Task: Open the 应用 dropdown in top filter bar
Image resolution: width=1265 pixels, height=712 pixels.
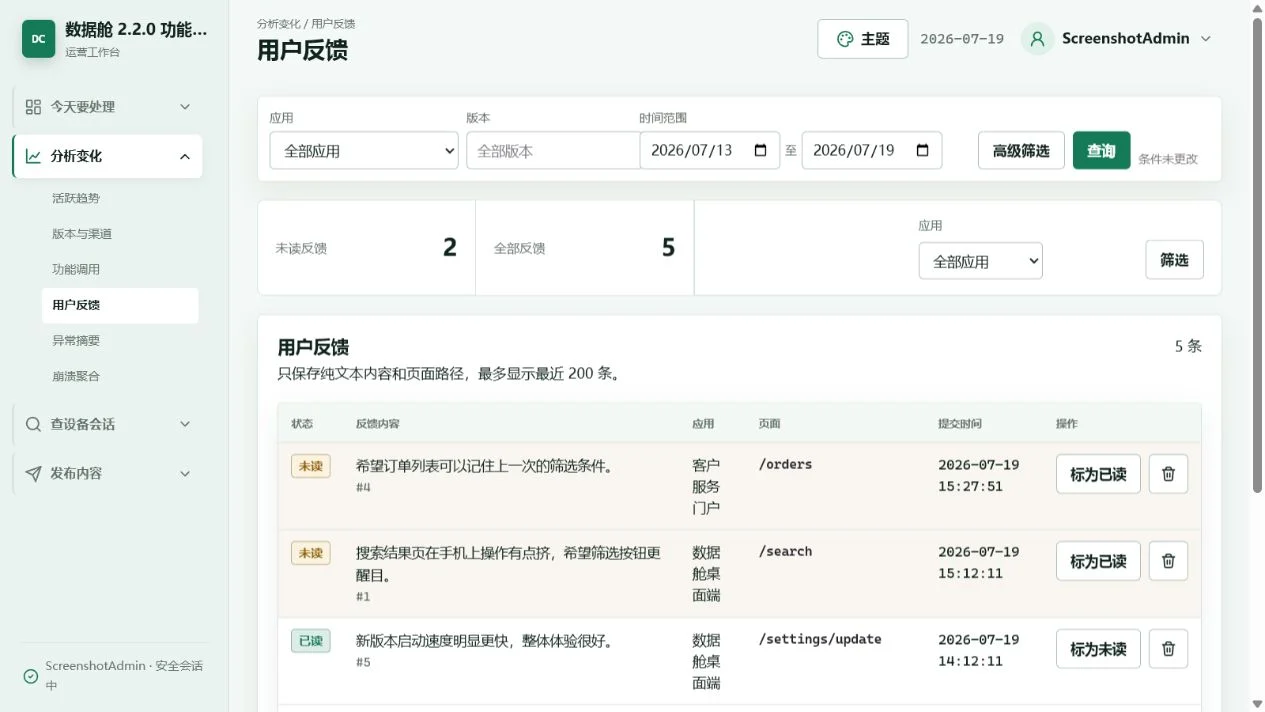Action: [x=364, y=150]
